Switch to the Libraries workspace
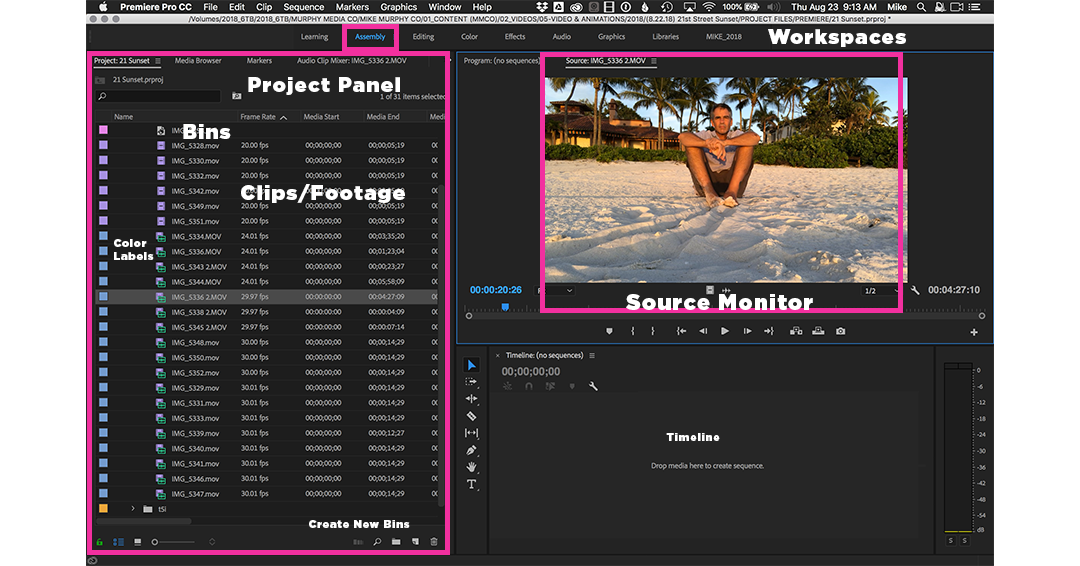Screen dimensions: 1080x566 tap(665, 36)
